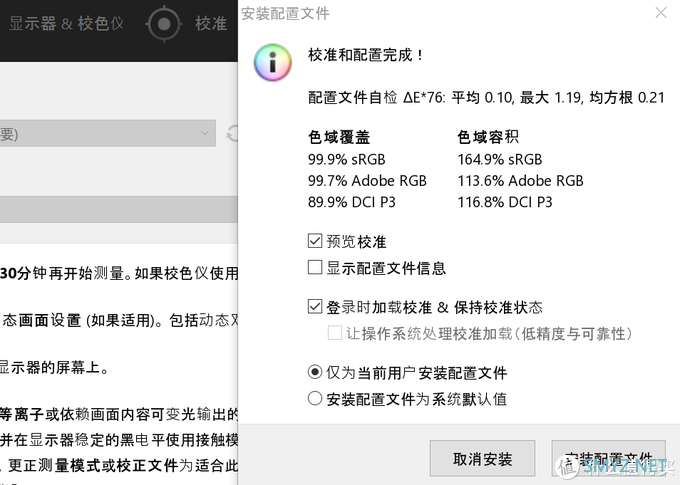Click the colorful info icon in dialog
The width and height of the screenshot is (680, 485).
point(273,62)
